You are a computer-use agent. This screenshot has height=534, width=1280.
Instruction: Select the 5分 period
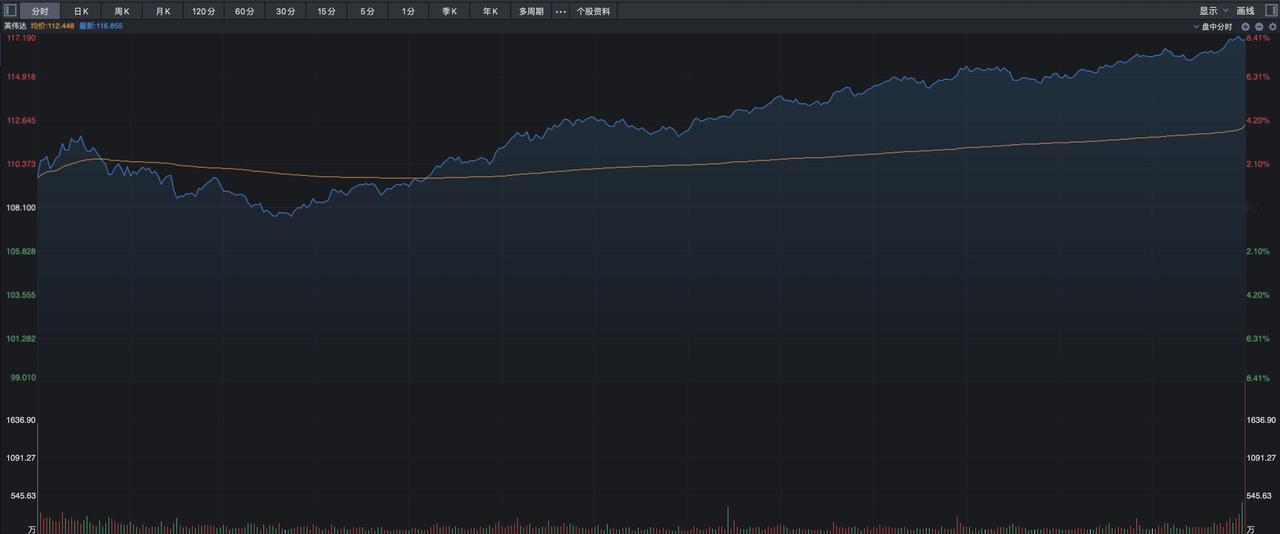point(368,12)
